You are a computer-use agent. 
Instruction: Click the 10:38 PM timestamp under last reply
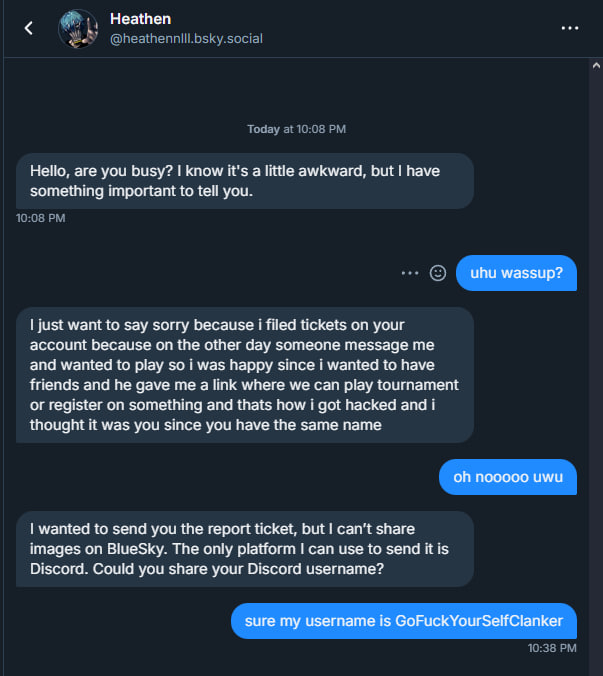click(552, 648)
